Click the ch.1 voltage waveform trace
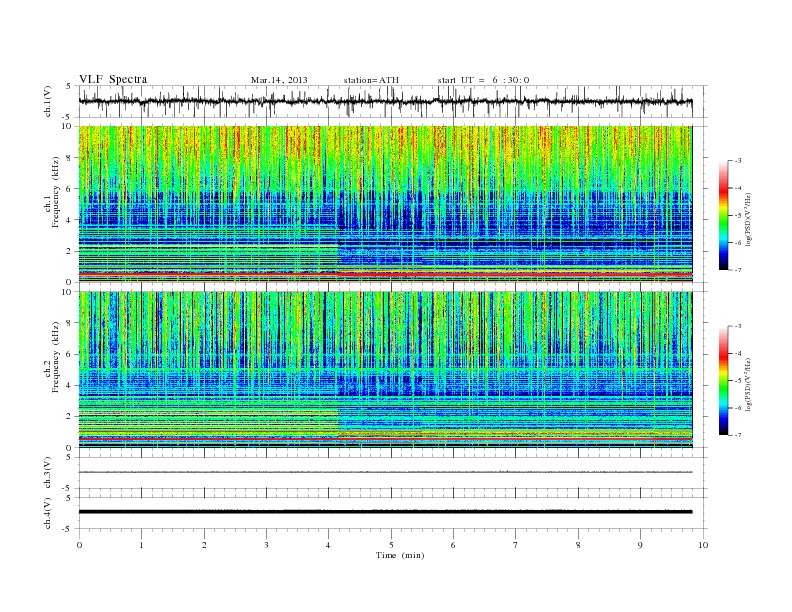This screenshot has width=792, height=612. click(x=385, y=101)
